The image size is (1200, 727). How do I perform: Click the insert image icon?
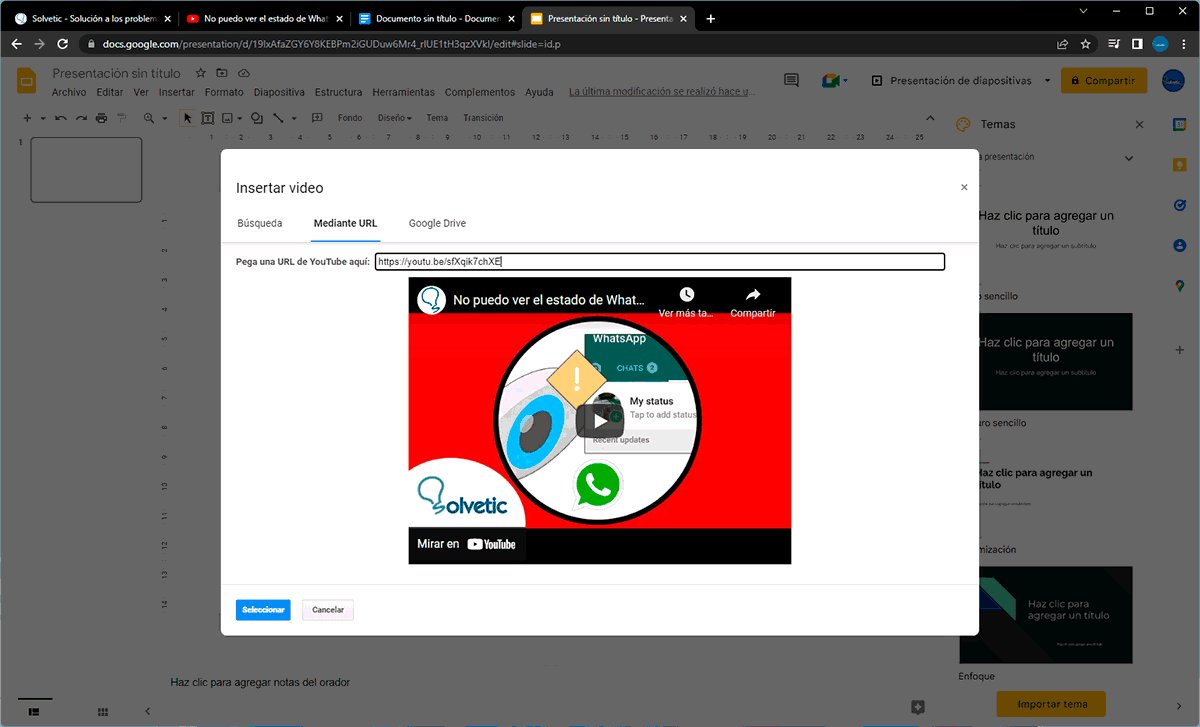pos(228,118)
